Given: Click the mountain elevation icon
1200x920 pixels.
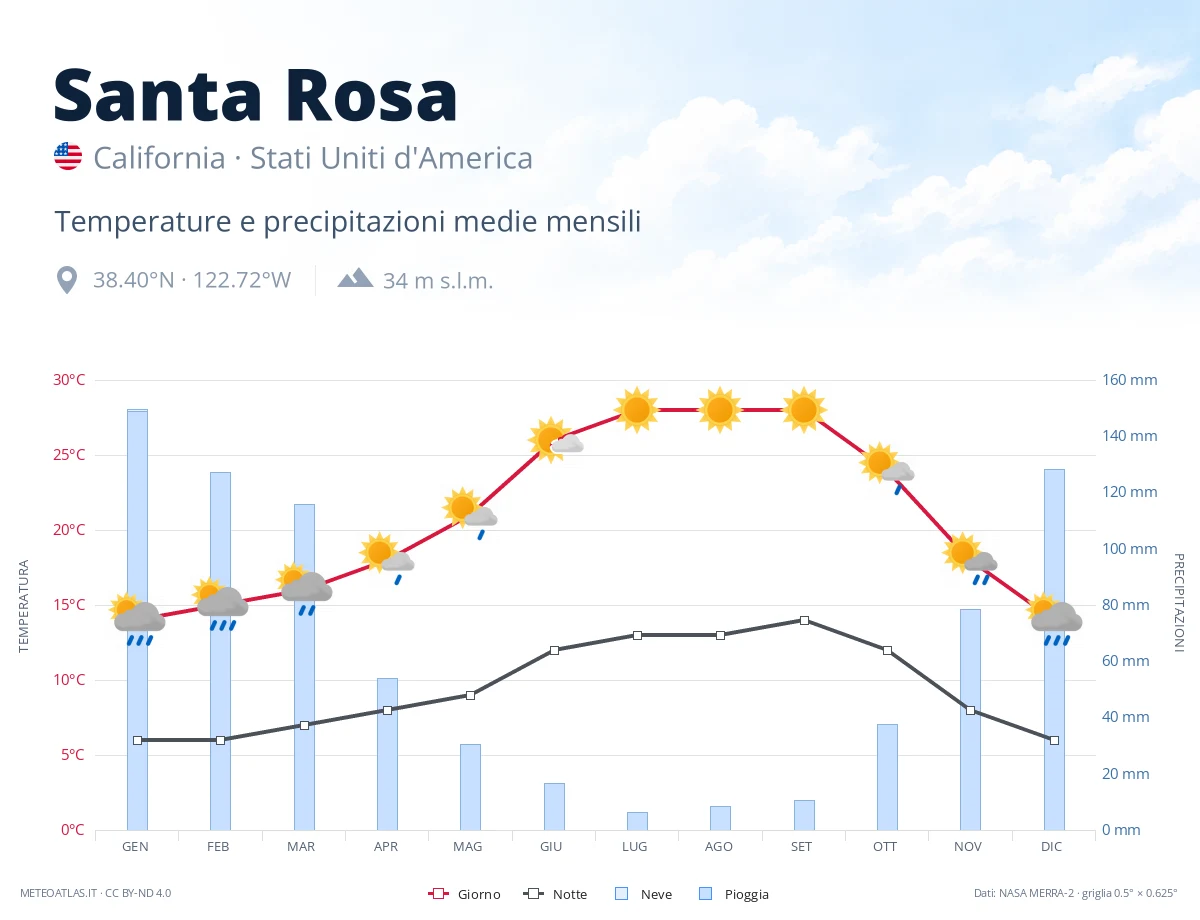Looking at the screenshot, I should [355, 278].
